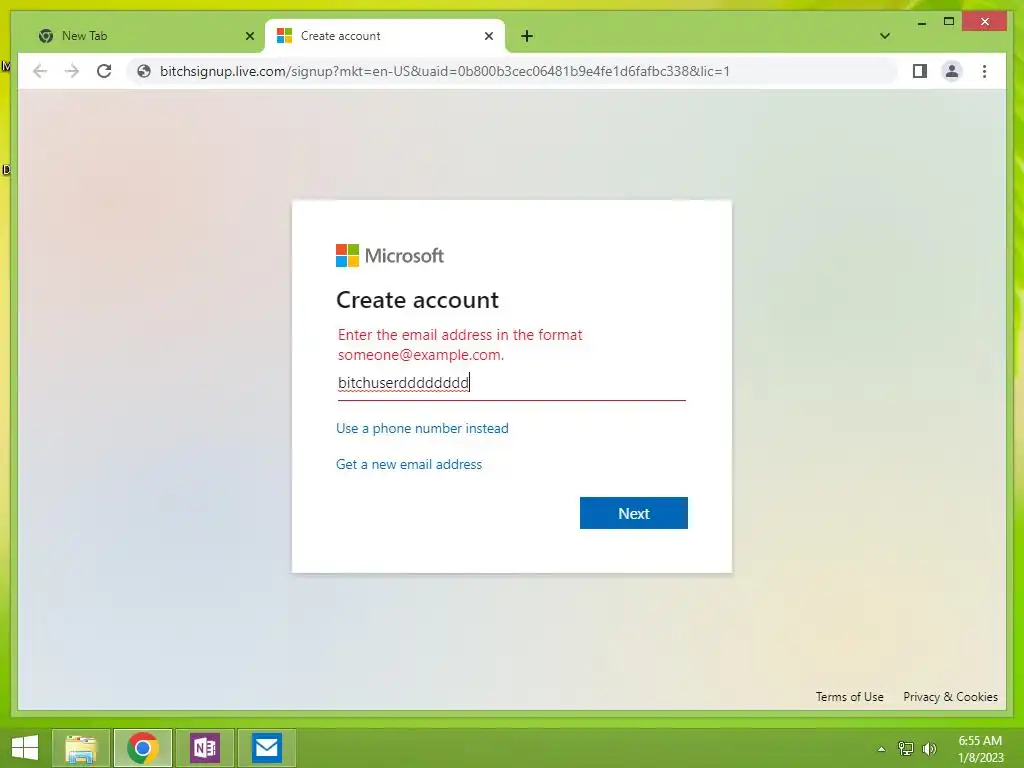Screen dimensions: 1024x768
Task: Close the Create account tab
Action: [488, 36]
